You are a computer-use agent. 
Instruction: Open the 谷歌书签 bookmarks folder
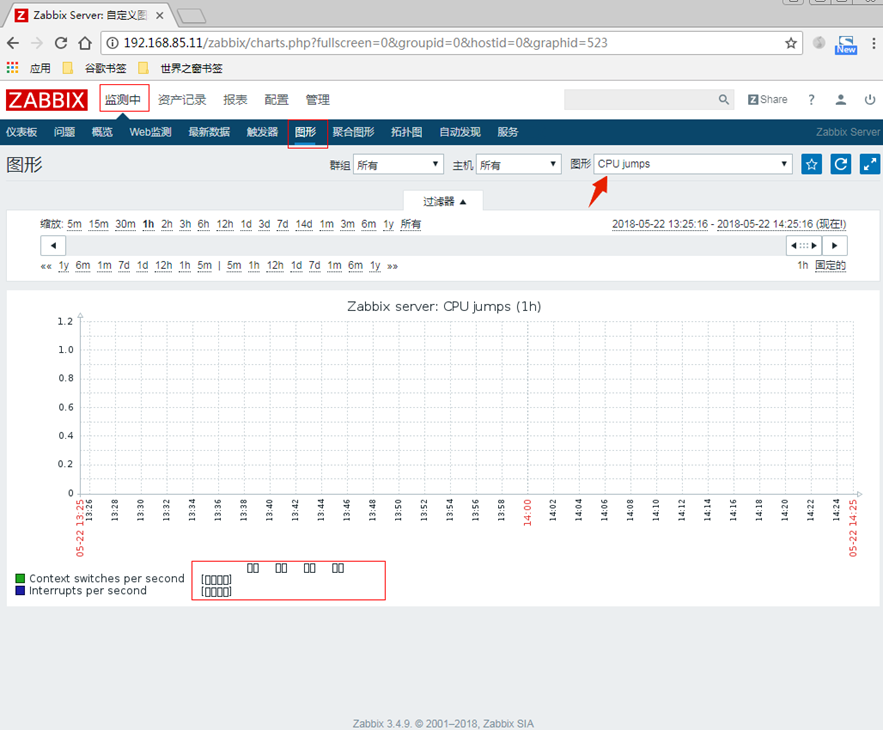pos(95,68)
